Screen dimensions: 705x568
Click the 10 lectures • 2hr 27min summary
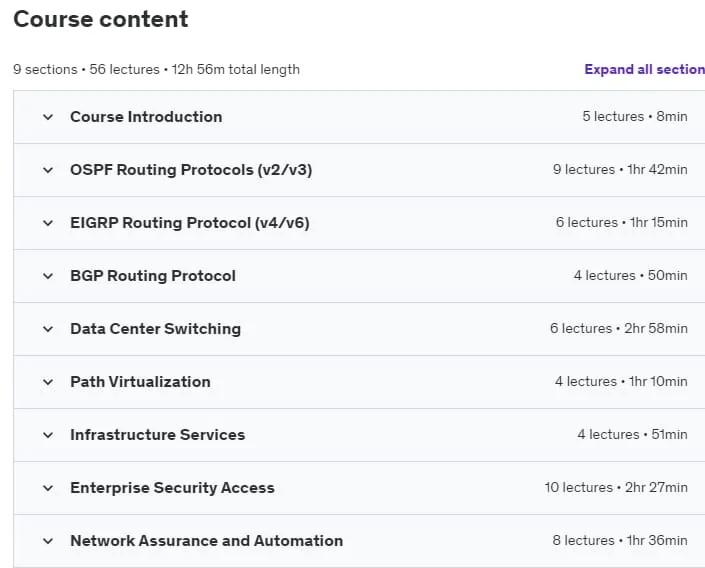point(616,487)
